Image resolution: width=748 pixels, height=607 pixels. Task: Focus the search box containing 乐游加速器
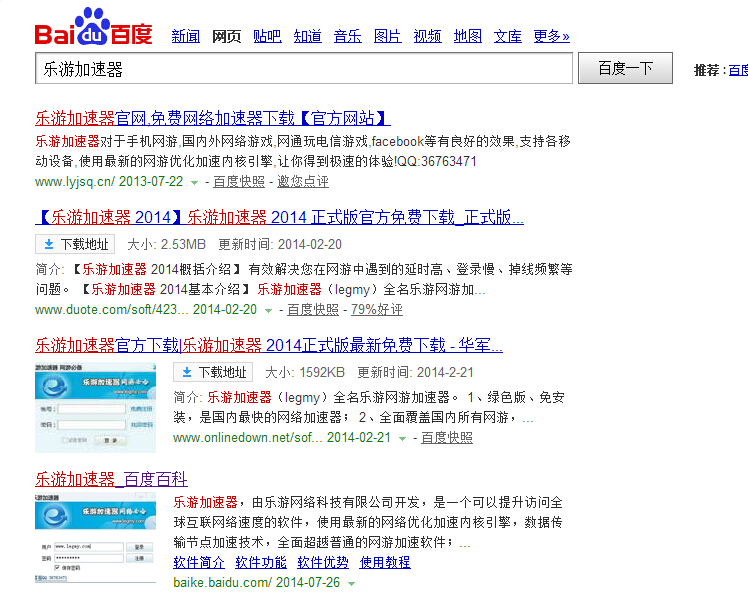pos(304,68)
